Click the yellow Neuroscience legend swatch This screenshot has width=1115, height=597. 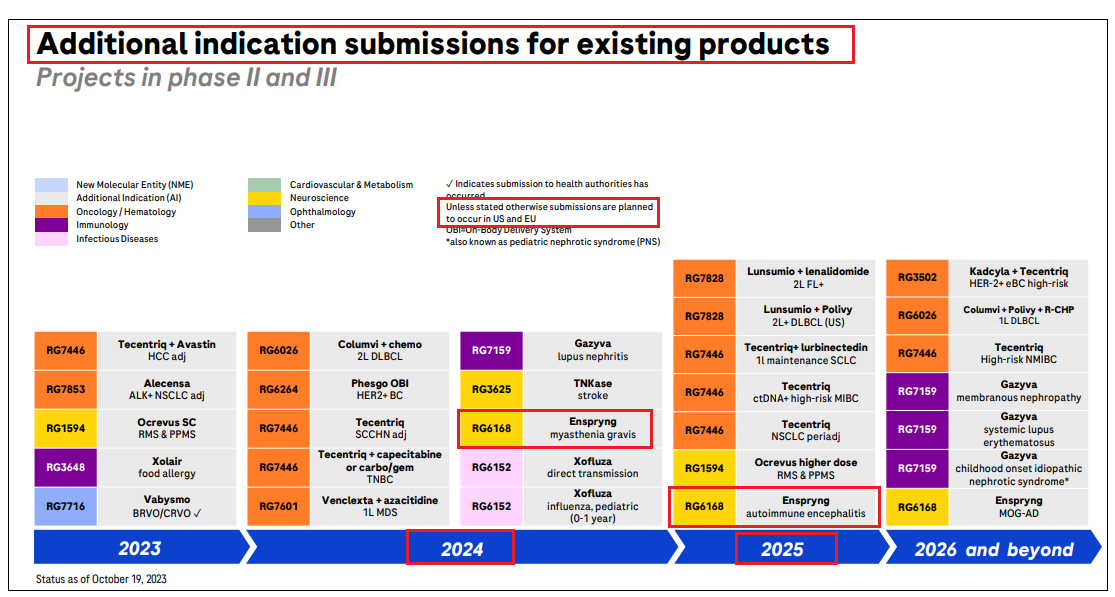[x=266, y=198]
